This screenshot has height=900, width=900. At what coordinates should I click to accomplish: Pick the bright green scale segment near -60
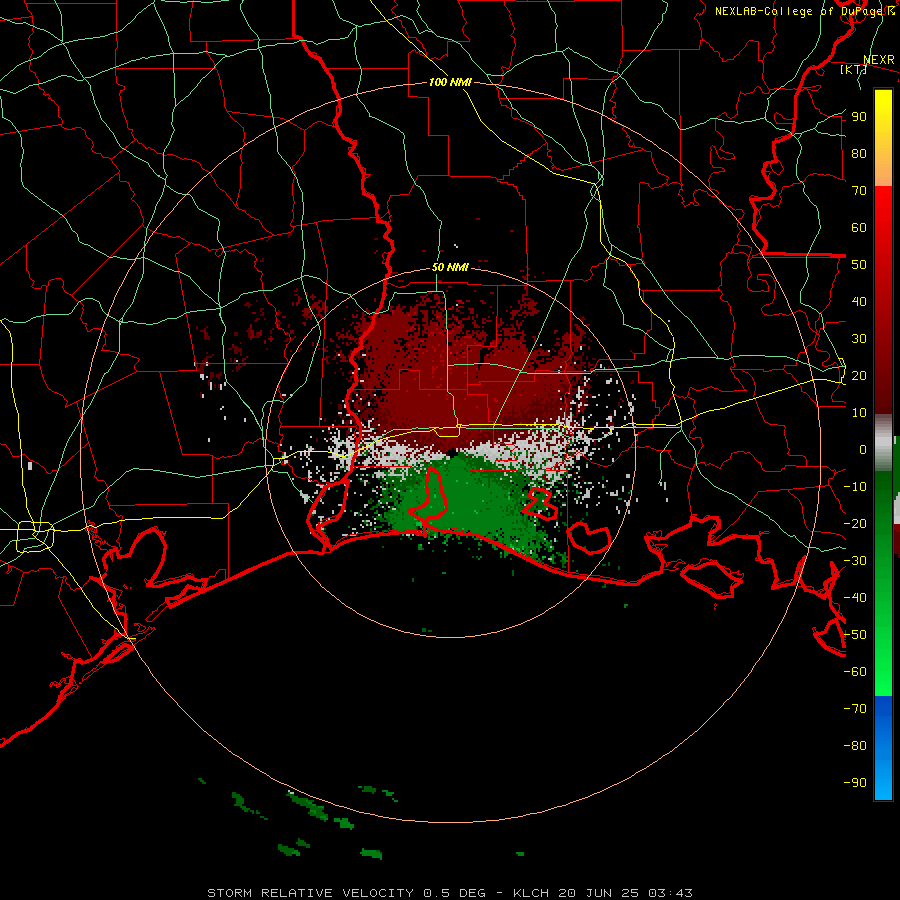pyautogui.click(x=883, y=677)
